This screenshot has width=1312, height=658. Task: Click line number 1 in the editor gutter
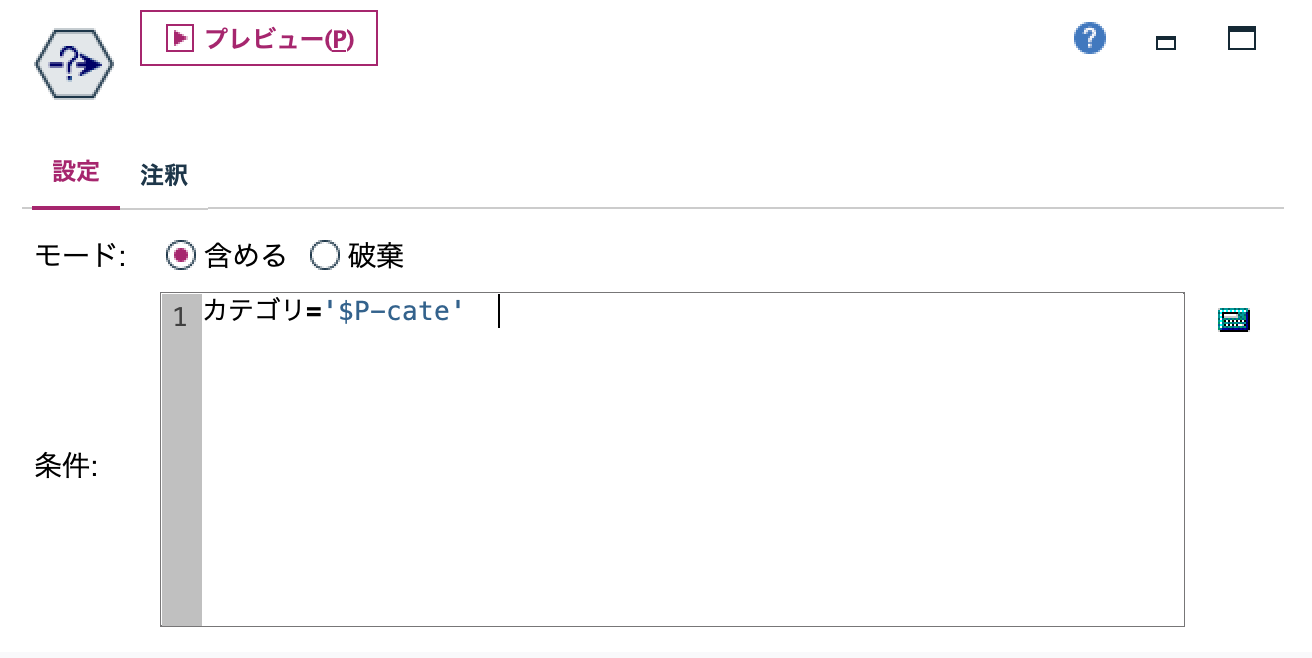pos(180,317)
